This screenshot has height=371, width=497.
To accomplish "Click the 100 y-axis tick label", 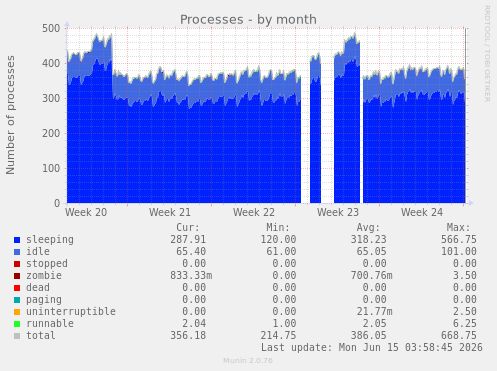I will click(51, 168).
